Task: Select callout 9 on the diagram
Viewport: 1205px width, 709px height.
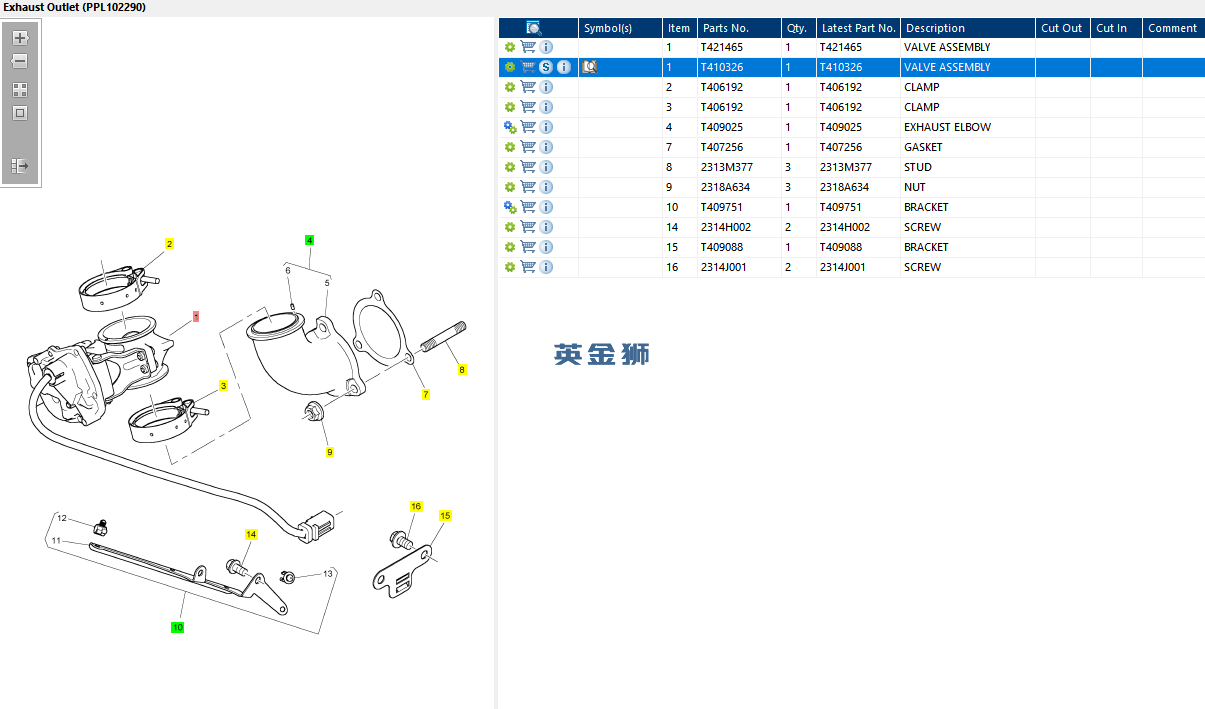Action: pos(329,452)
